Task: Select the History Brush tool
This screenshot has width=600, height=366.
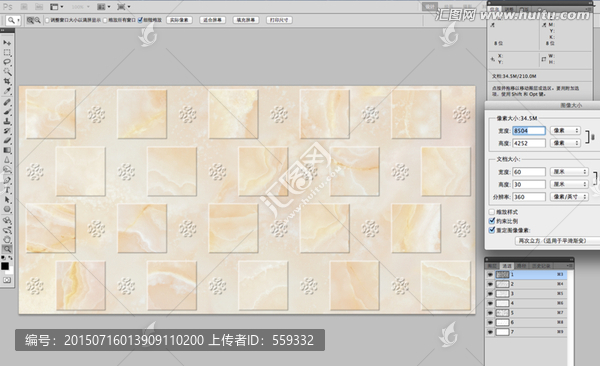Action: coord(7,131)
